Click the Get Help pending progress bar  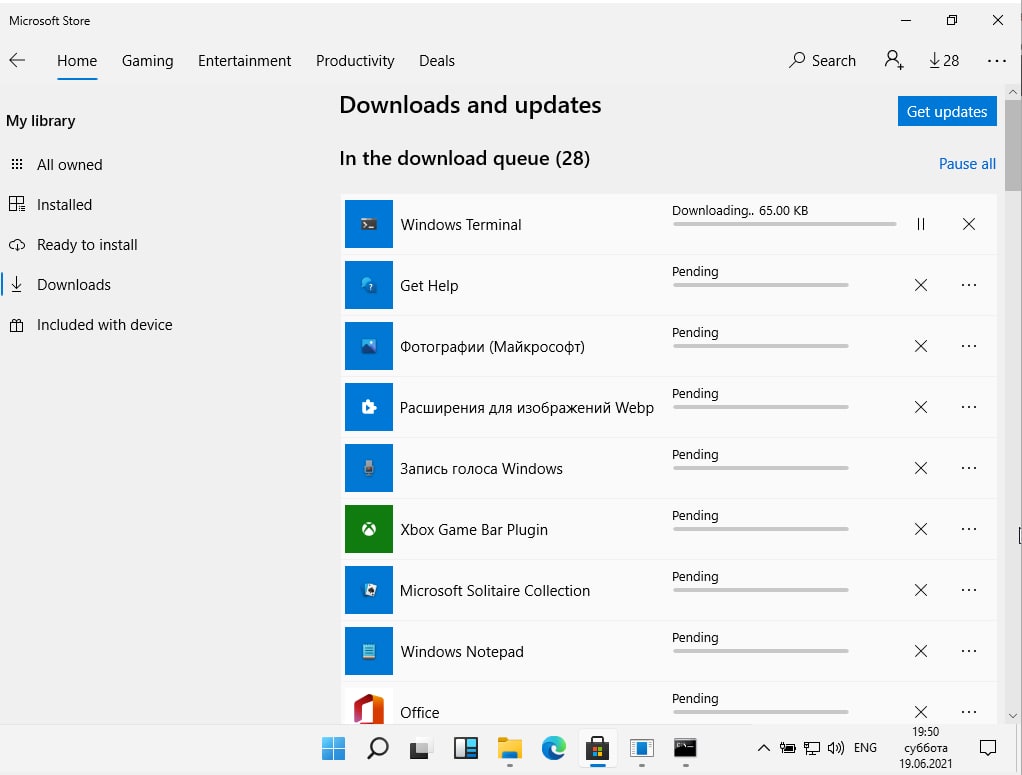(x=761, y=285)
